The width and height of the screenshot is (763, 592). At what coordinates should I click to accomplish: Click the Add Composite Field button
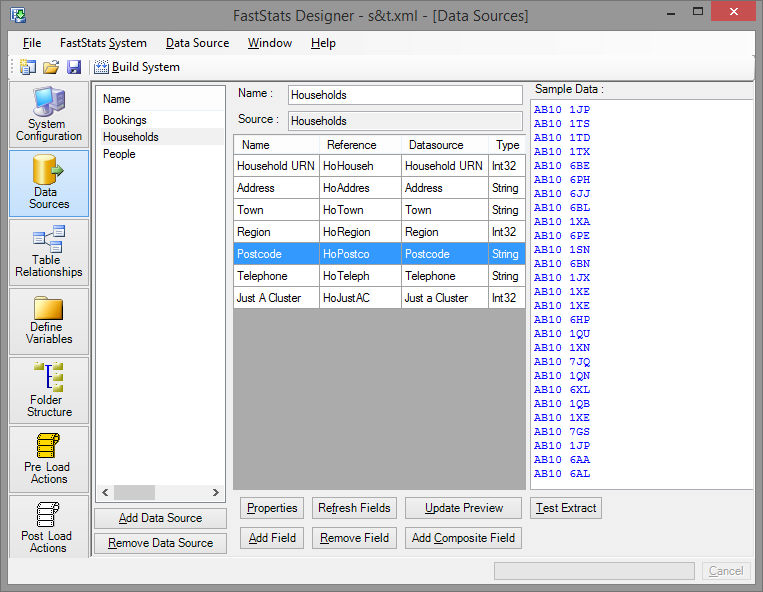tap(463, 538)
